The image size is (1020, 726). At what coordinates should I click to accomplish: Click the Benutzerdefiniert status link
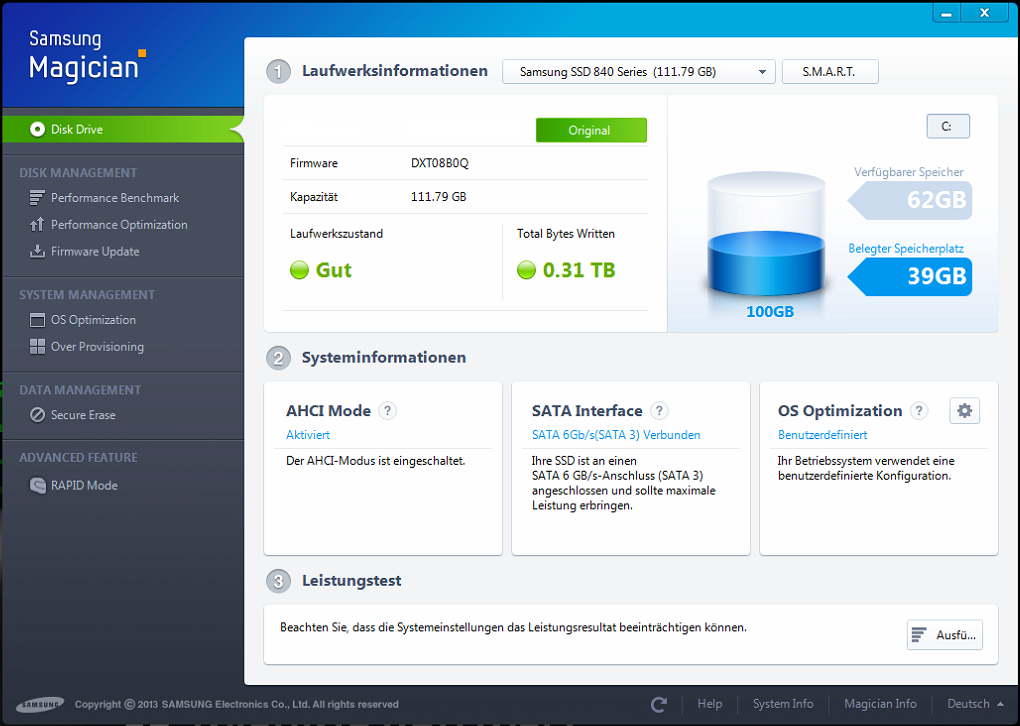coord(822,435)
